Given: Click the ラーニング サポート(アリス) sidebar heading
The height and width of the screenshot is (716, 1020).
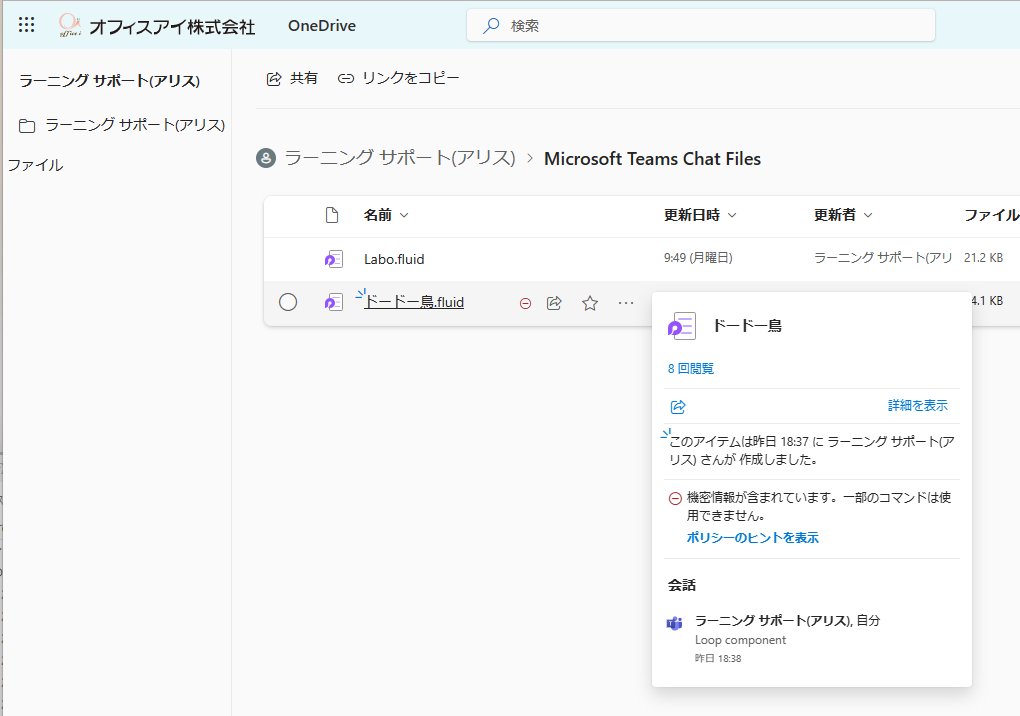Looking at the screenshot, I should pyautogui.click(x=109, y=81).
